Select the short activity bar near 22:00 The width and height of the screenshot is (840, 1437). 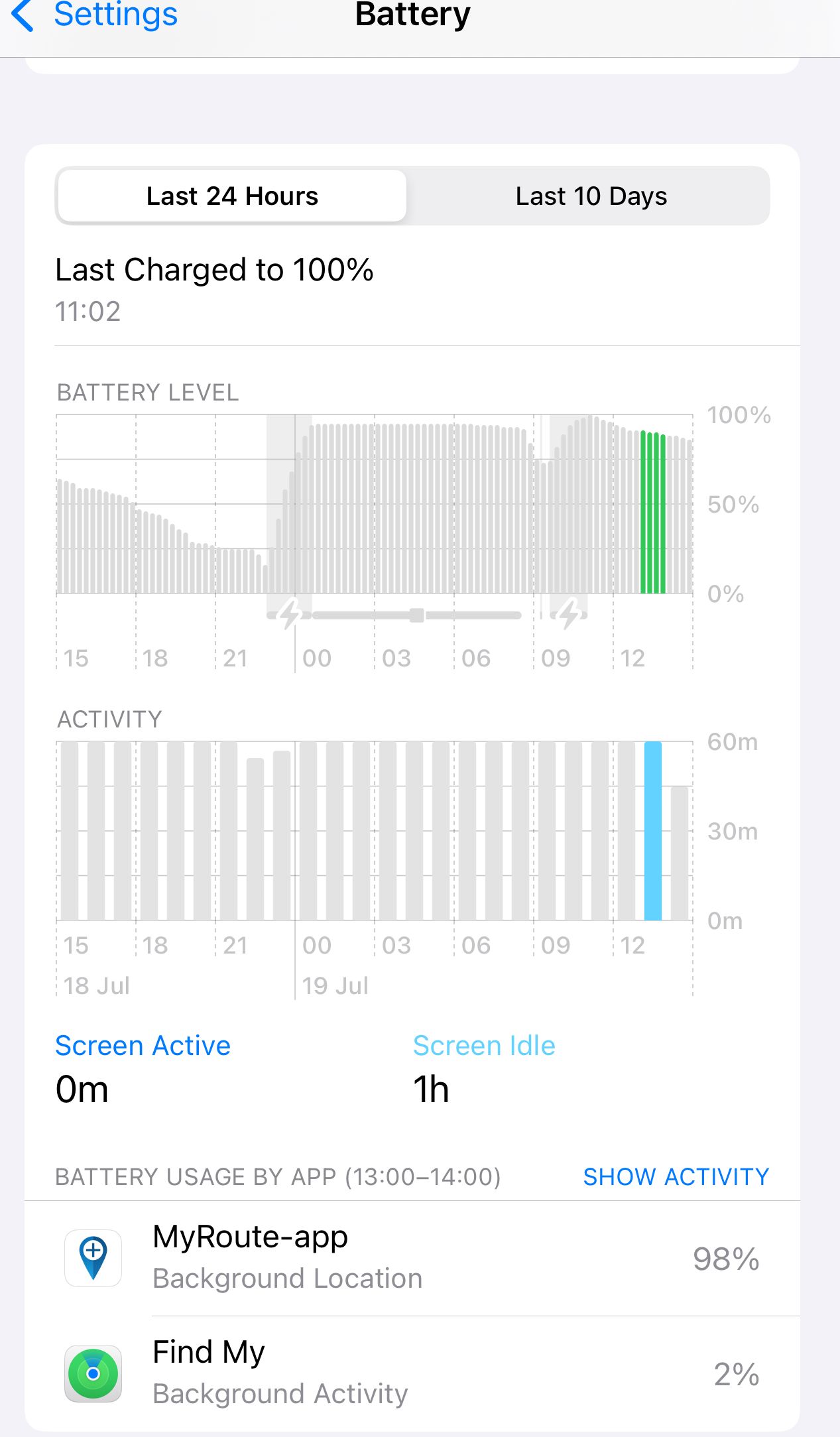[255, 839]
